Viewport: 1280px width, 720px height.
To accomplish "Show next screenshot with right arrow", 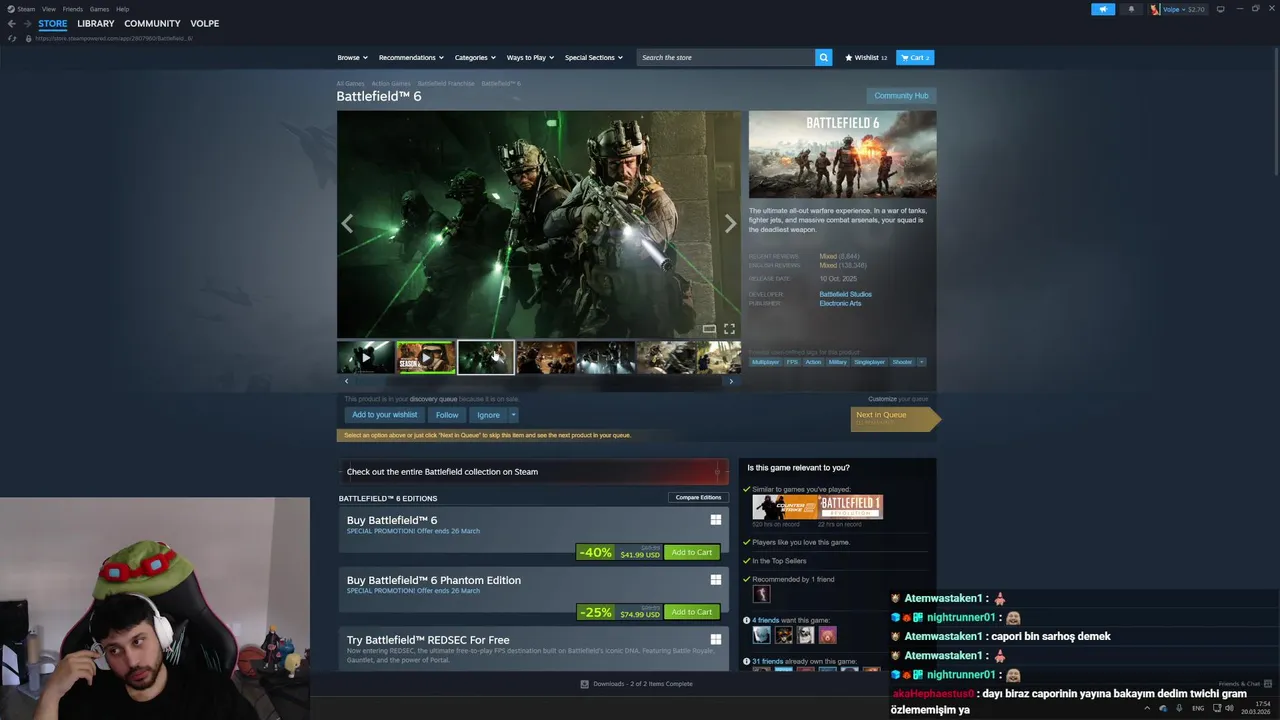I will 730,224.
